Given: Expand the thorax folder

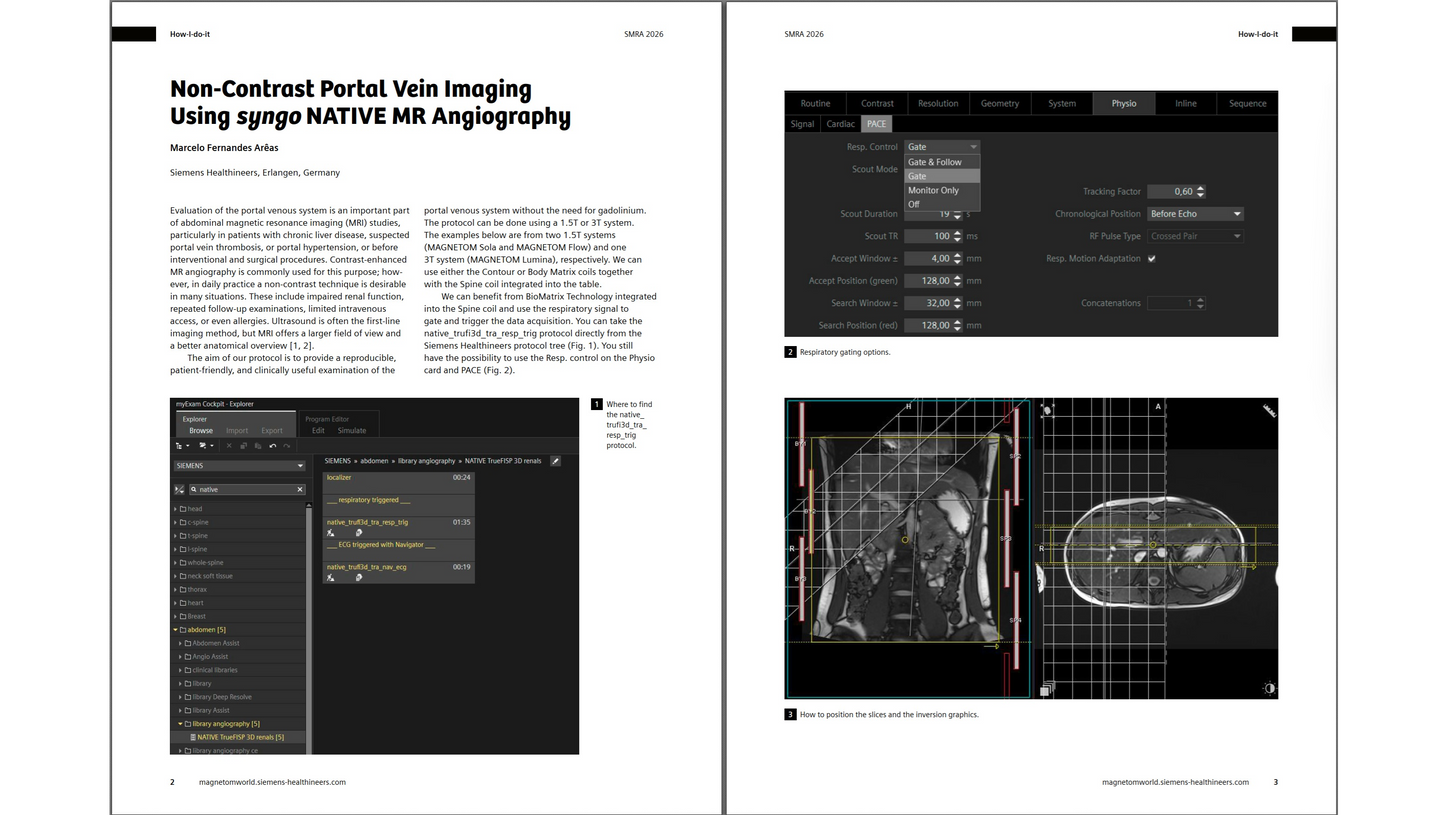Looking at the screenshot, I should click(x=176, y=590).
